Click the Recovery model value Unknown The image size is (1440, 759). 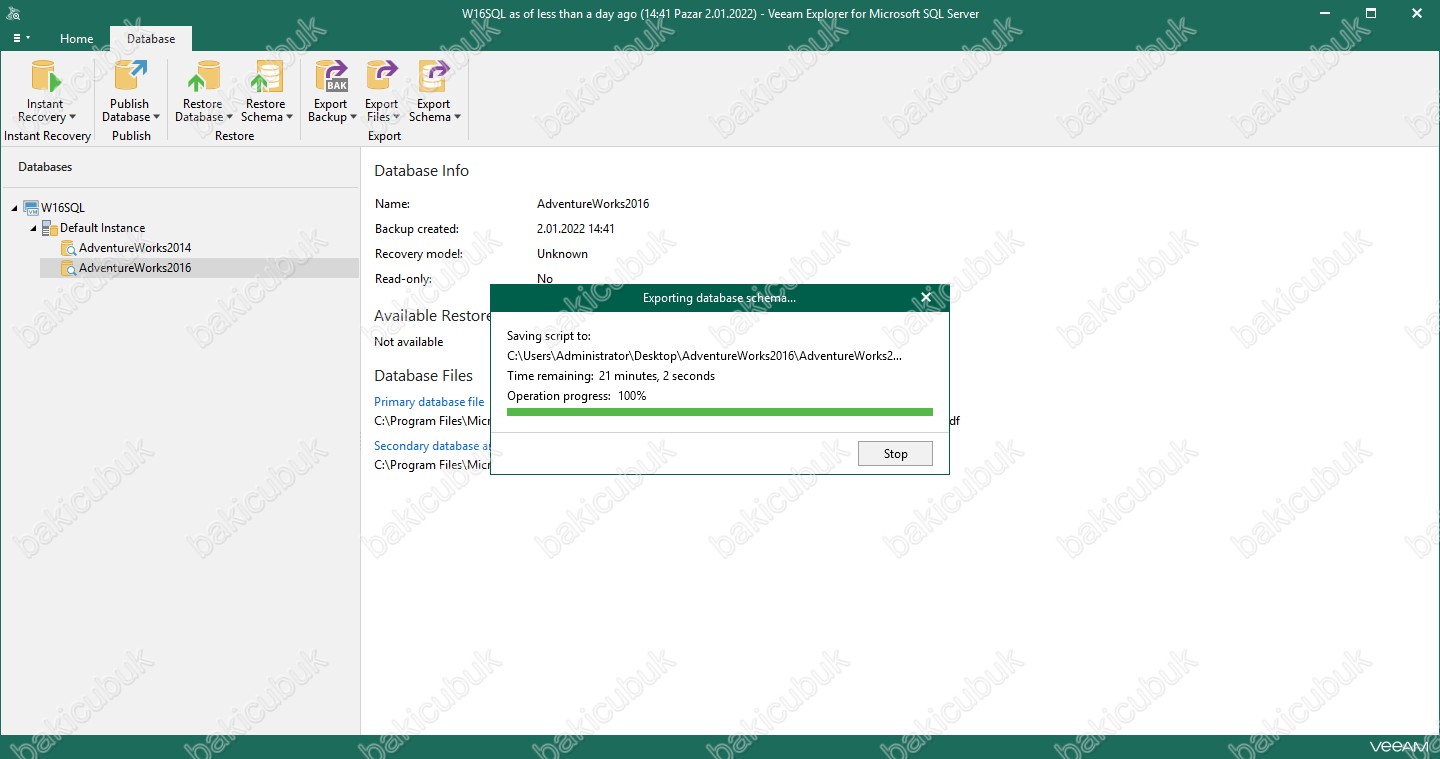pyautogui.click(x=562, y=254)
